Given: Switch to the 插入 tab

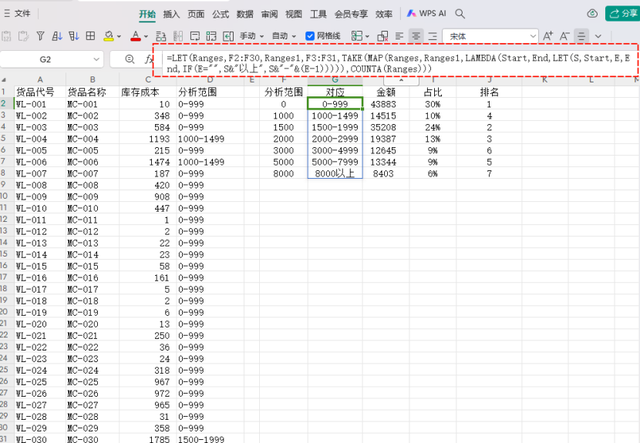Looking at the screenshot, I should click(x=171, y=14).
